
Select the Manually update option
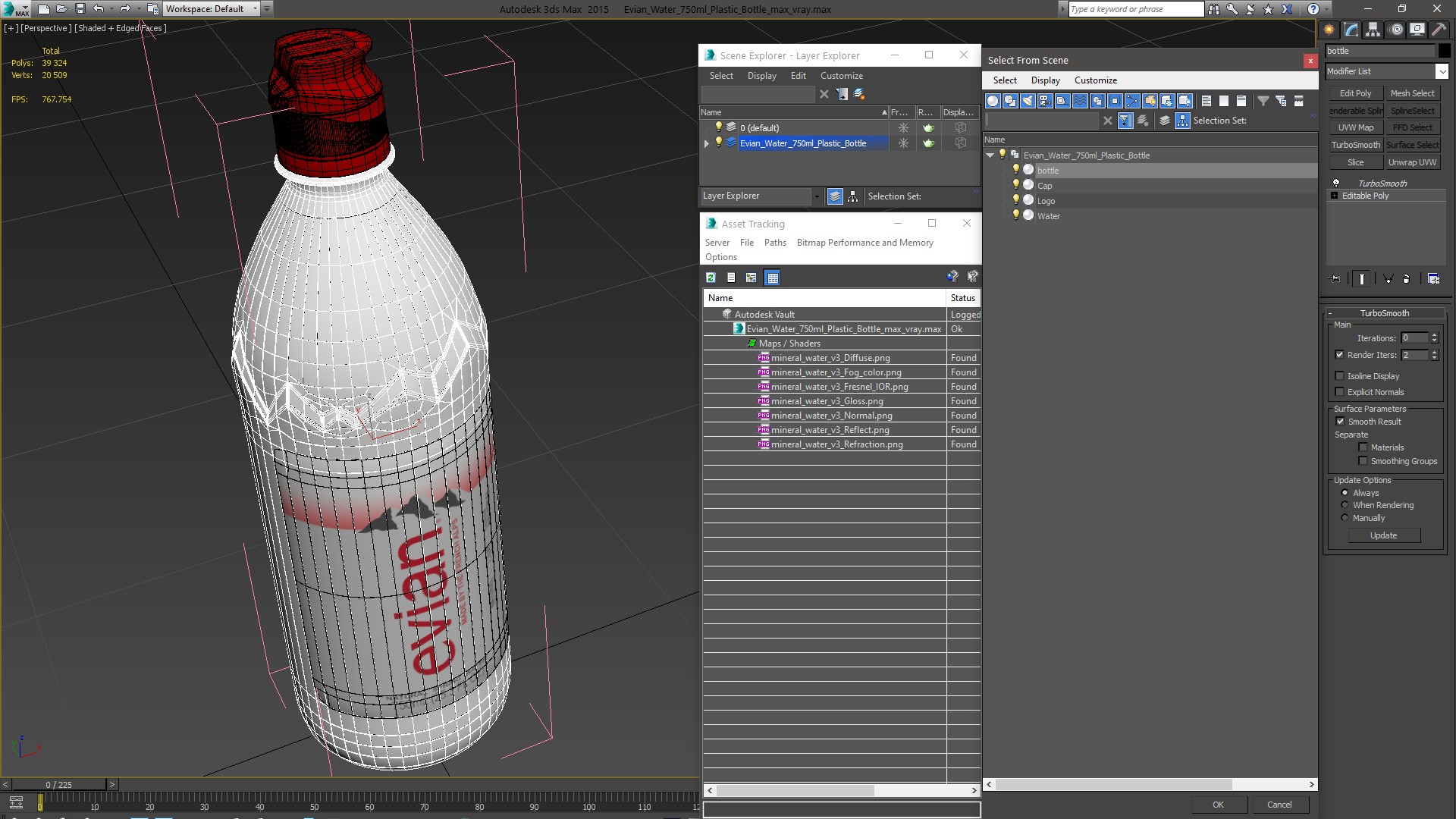[1345, 518]
